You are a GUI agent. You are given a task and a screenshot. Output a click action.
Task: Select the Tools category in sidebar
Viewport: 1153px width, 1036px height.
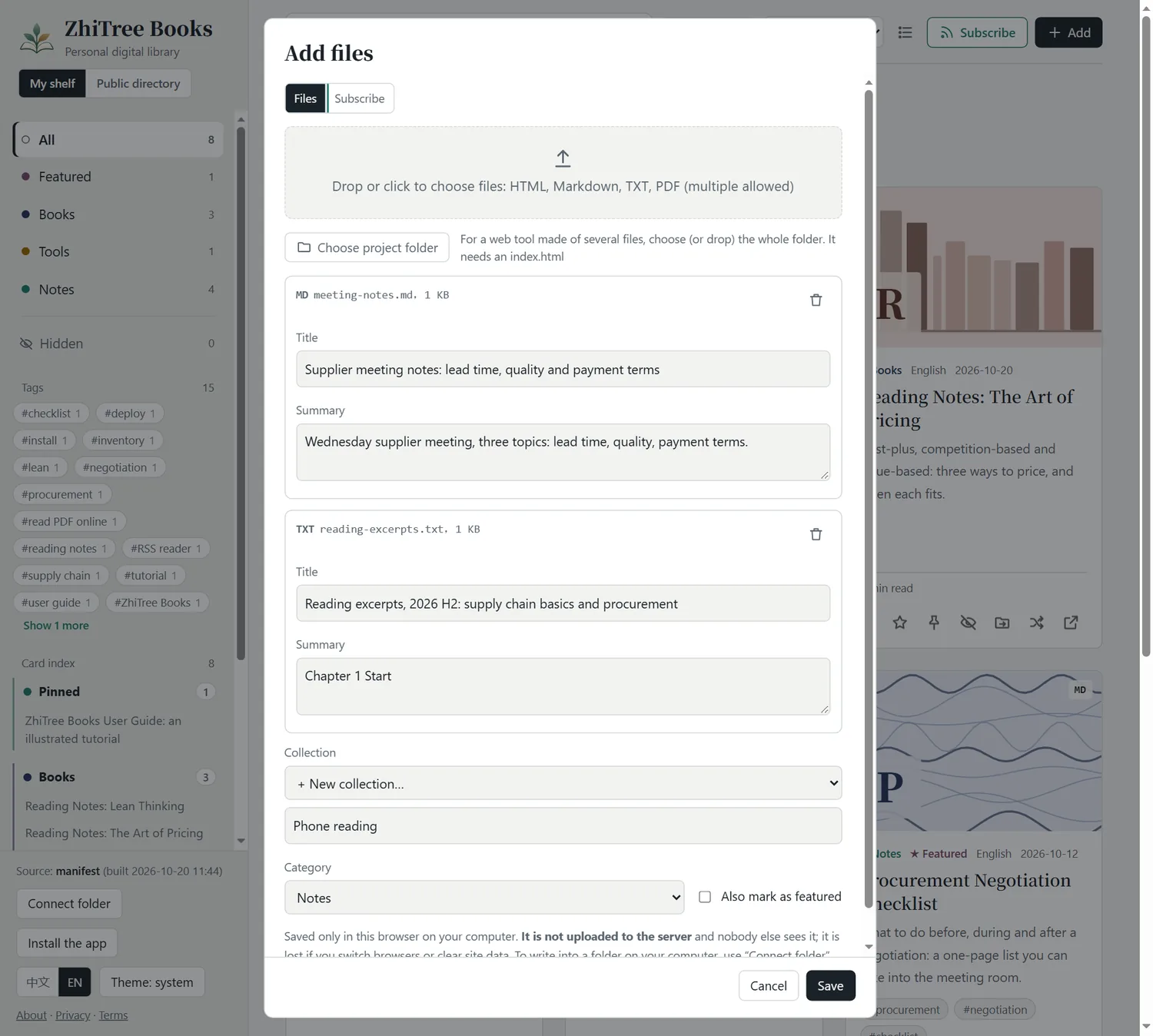pos(118,251)
